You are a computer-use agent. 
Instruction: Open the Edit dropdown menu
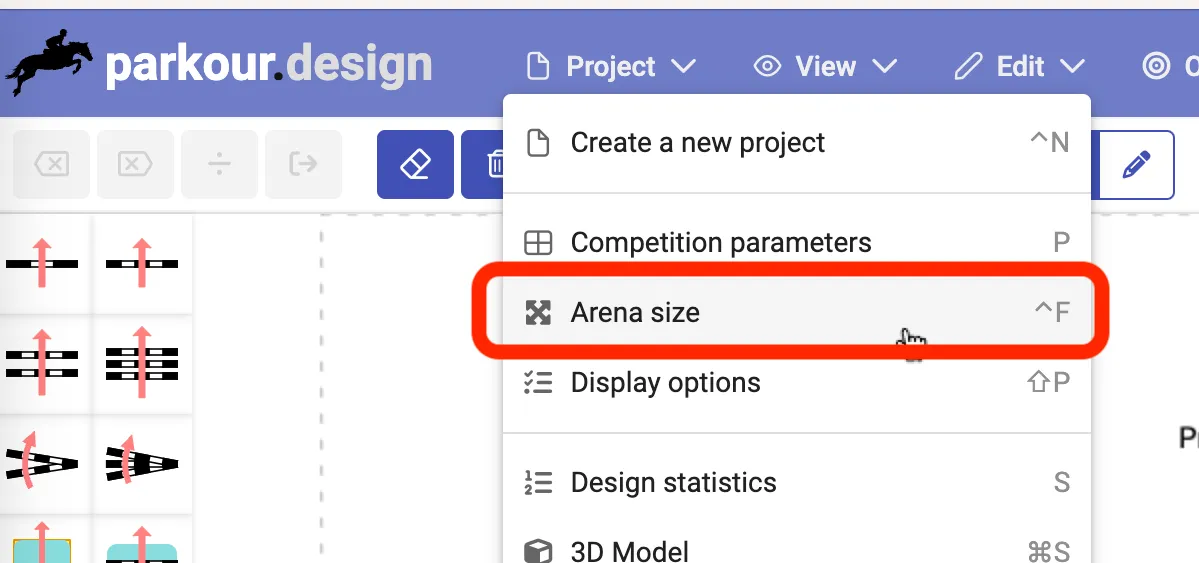click(1020, 67)
